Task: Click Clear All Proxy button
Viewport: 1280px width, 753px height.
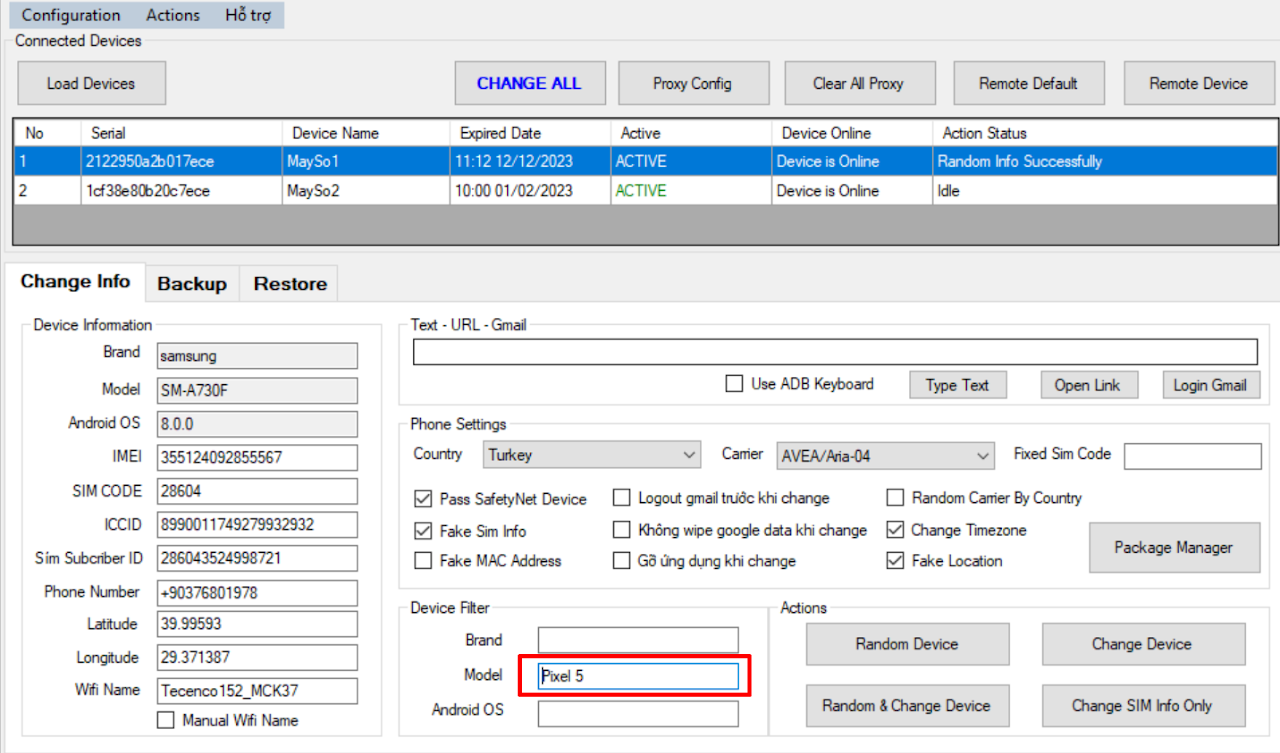Action: pos(859,84)
